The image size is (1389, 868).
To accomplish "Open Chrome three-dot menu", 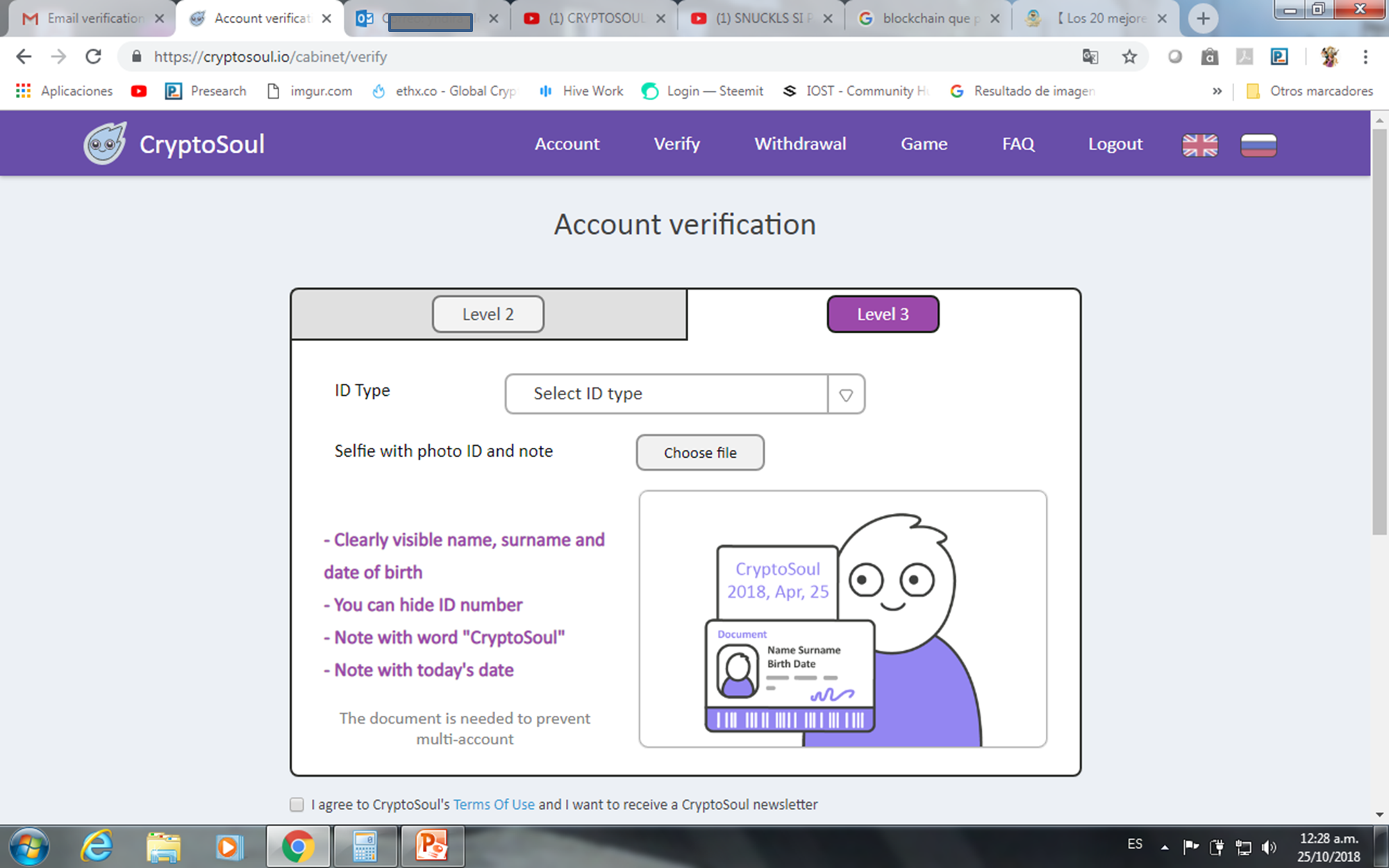I will click(1365, 57).
